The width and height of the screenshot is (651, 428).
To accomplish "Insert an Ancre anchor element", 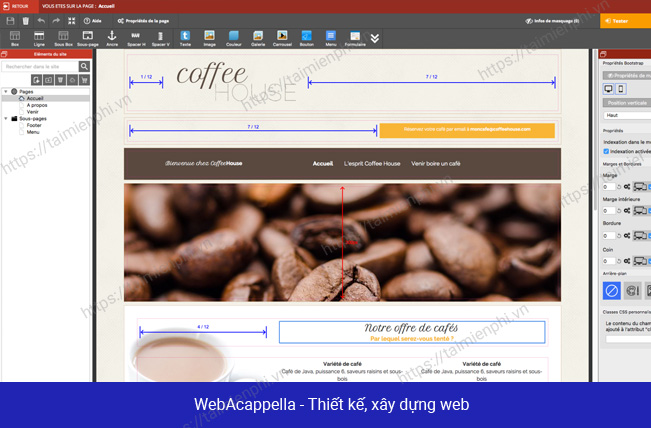I will [112, 39].
